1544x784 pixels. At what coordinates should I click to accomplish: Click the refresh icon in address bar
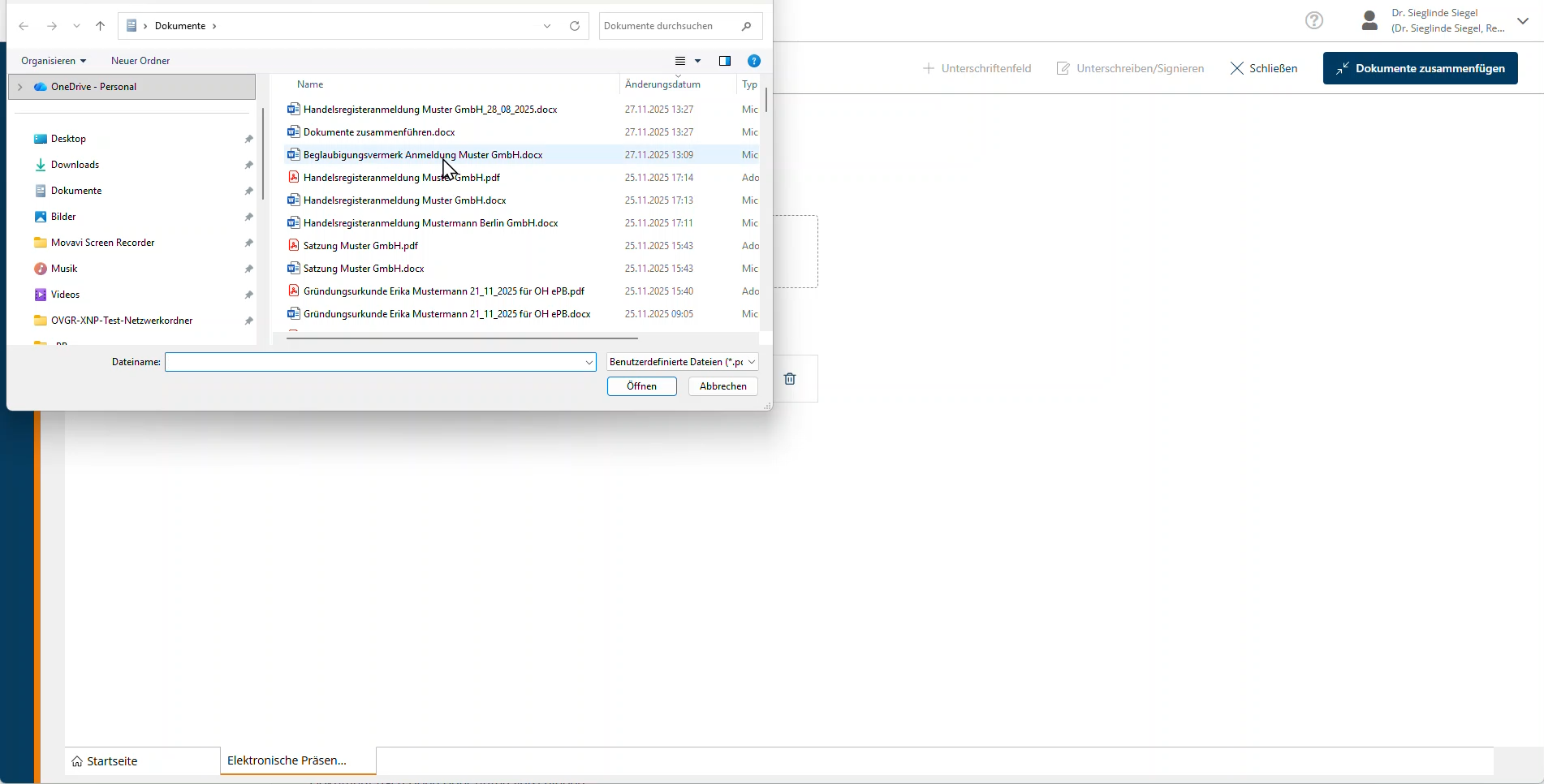[575, 26]
